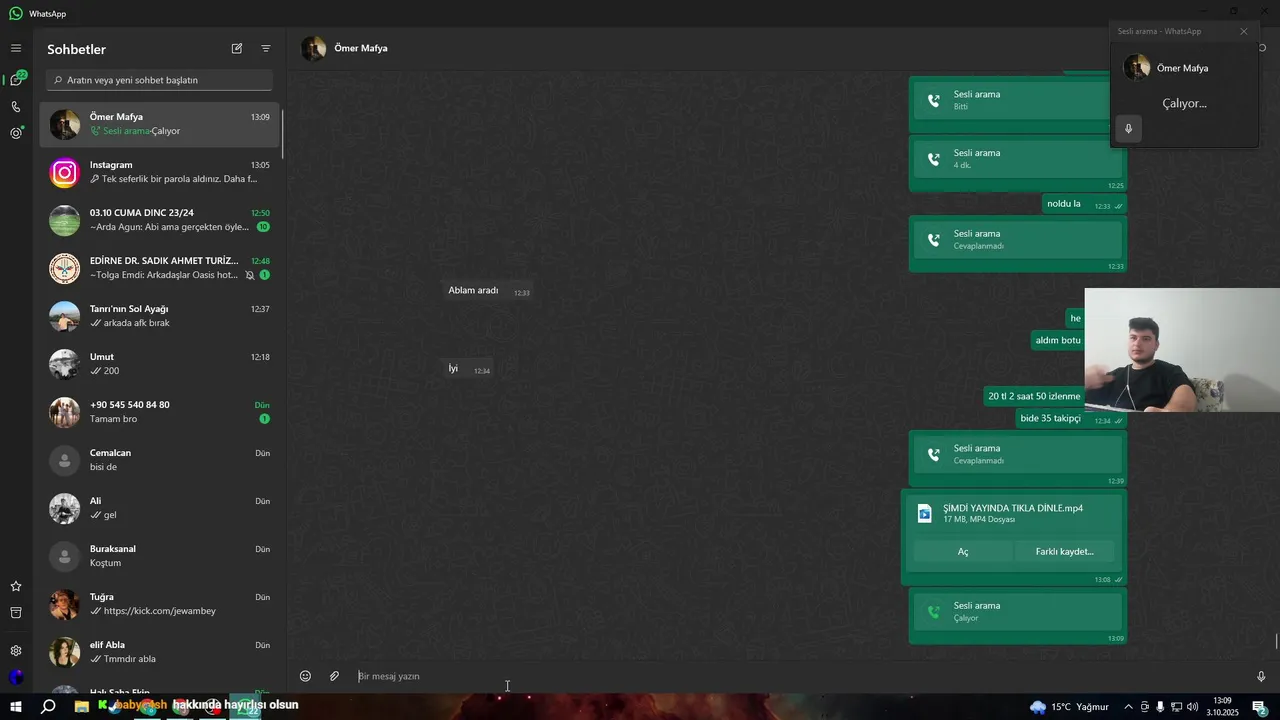
Task: Open Buraksanal chat
Action: point(160,556)
